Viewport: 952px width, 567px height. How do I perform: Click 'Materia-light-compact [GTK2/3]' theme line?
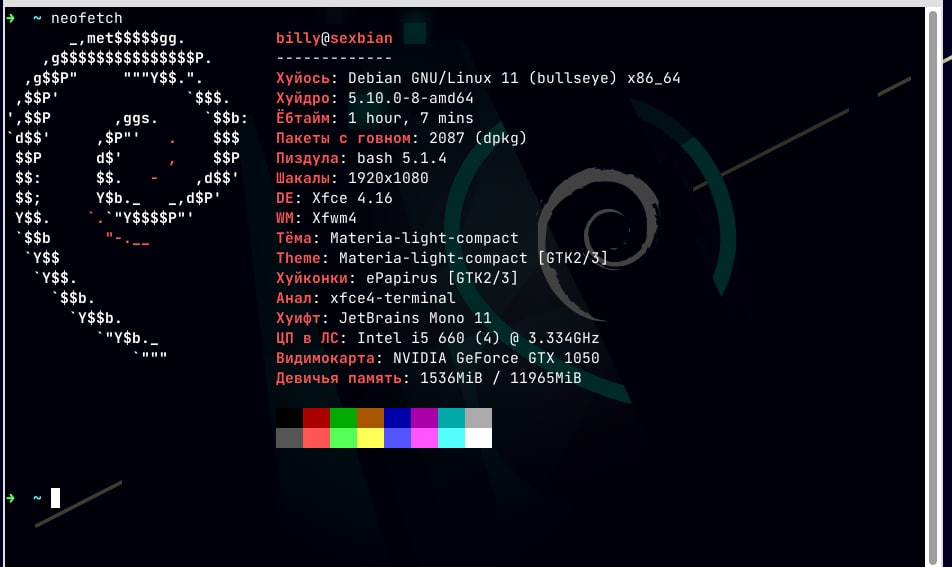tap(474, 258)
